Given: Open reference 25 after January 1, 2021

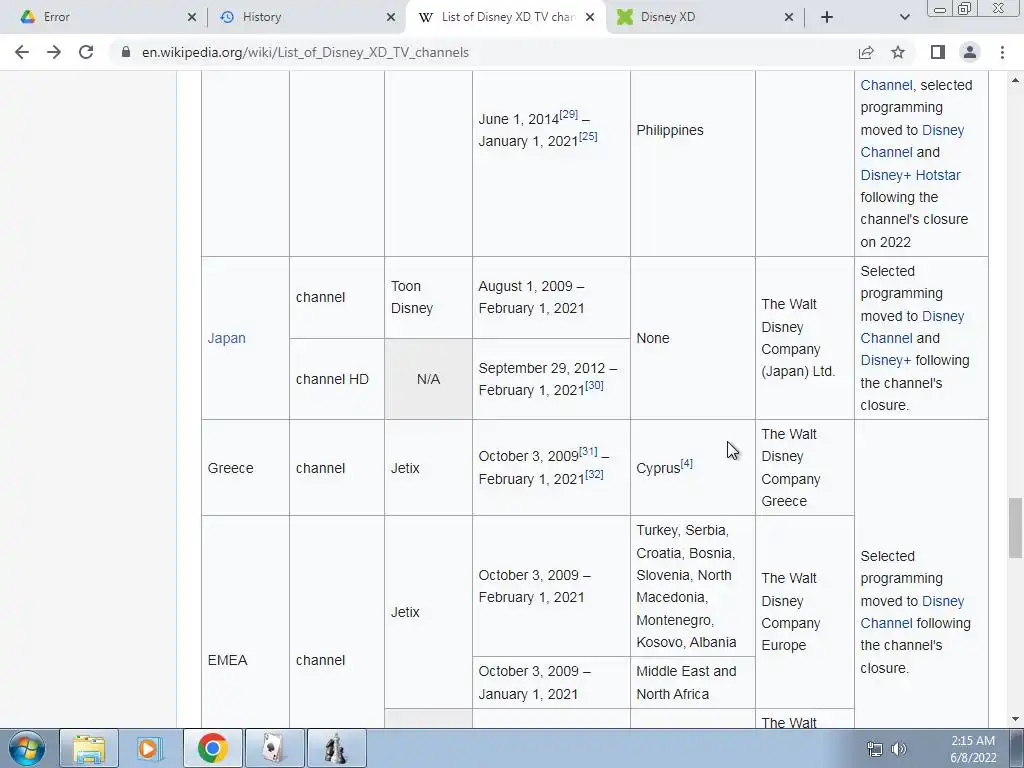Looking at the screenshot, I should click(588, 136).
